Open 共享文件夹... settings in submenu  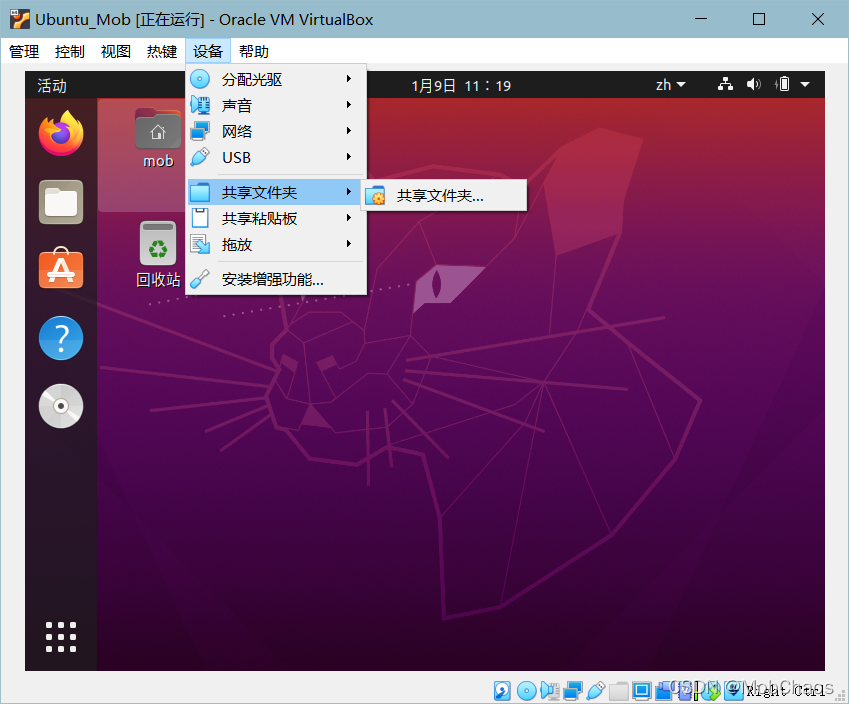(445, 195)
